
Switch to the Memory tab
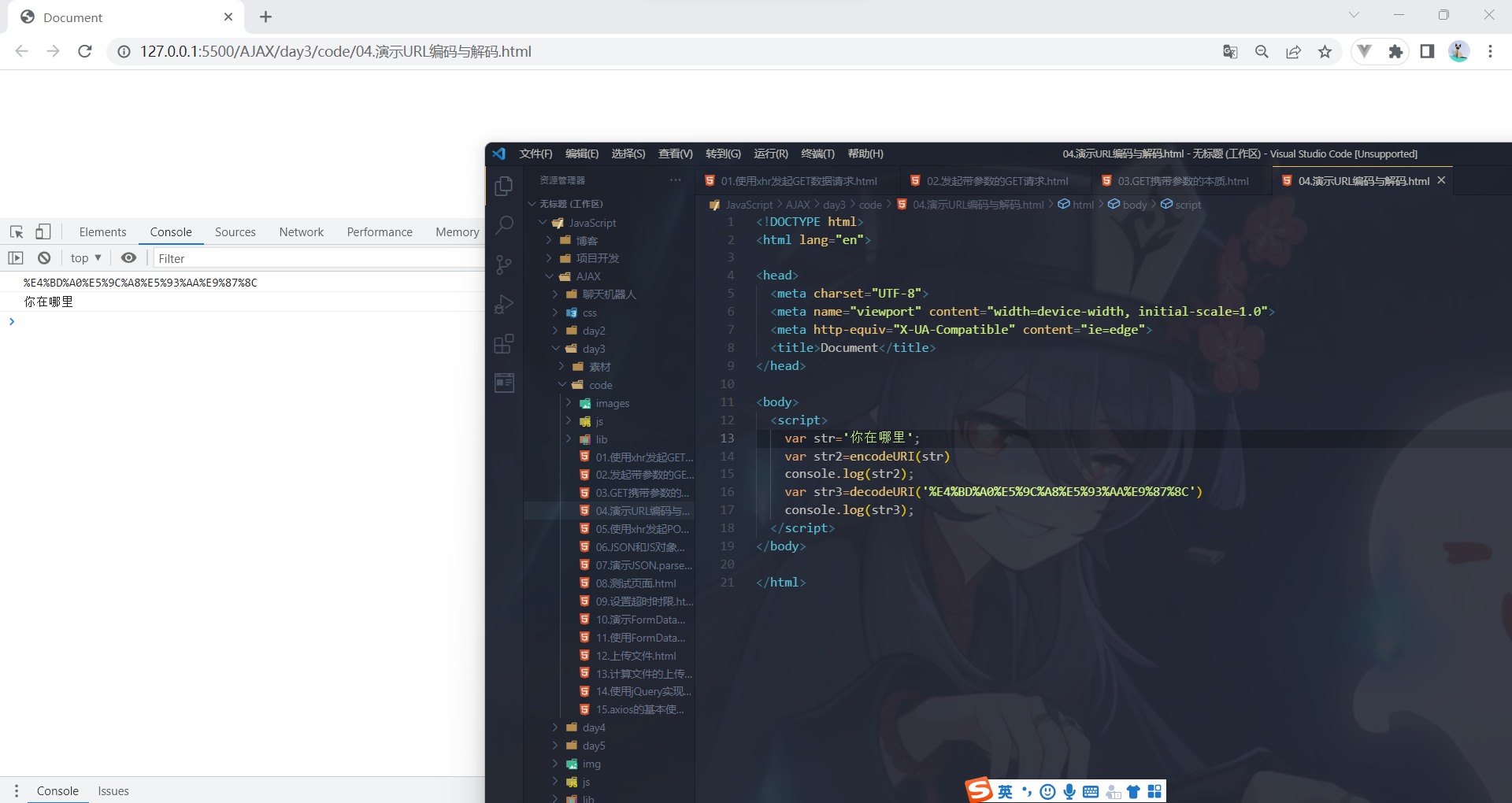[457, 231]
